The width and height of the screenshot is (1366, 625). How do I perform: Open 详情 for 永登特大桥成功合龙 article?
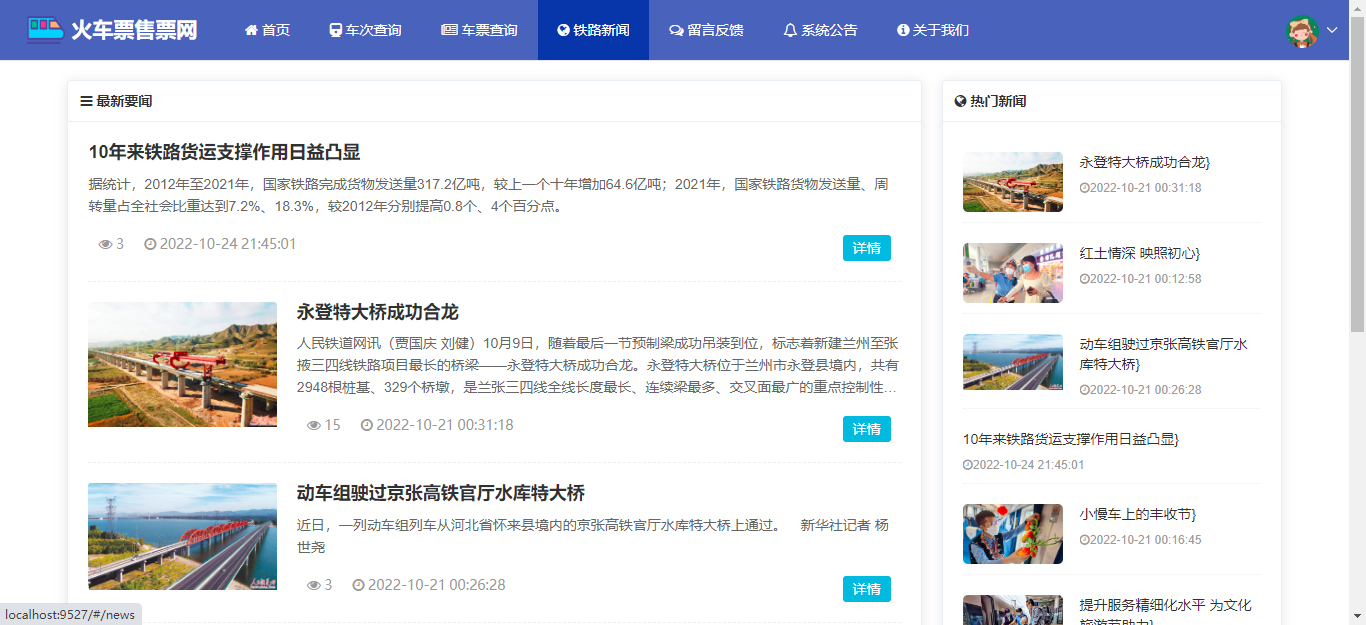pyautogui.click(x=866, y=429)
